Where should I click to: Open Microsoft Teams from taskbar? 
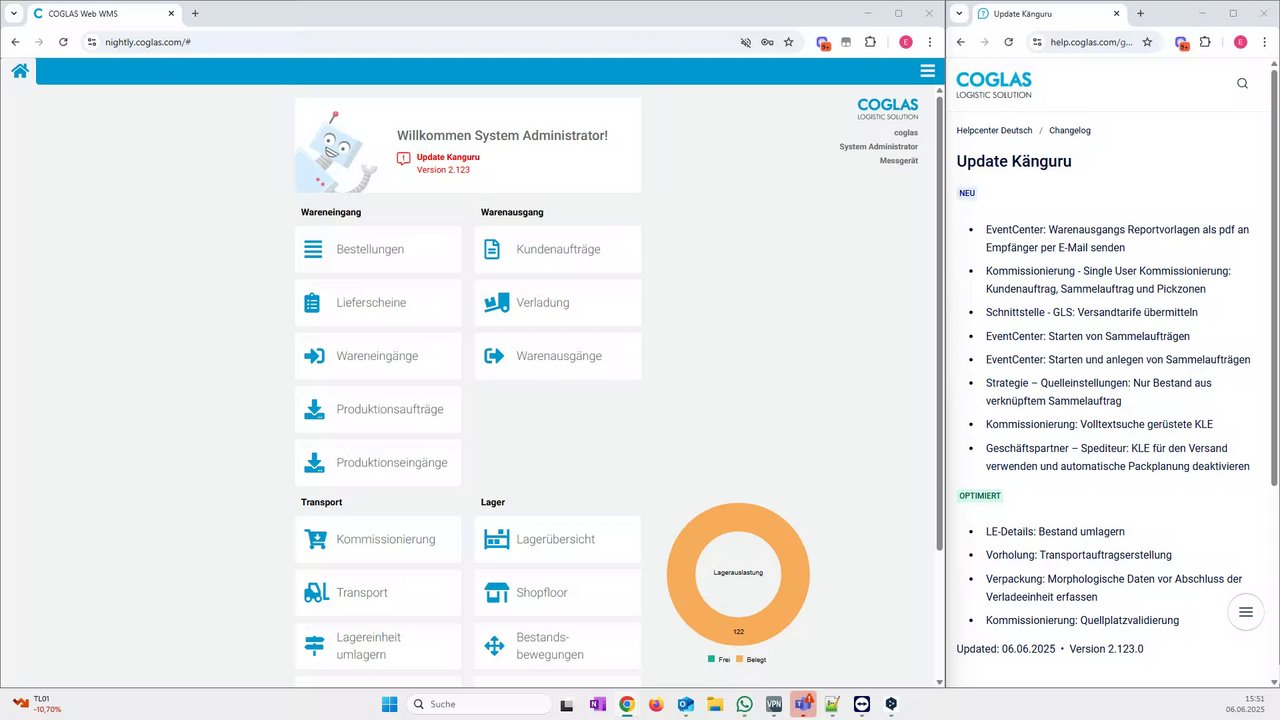803,704
